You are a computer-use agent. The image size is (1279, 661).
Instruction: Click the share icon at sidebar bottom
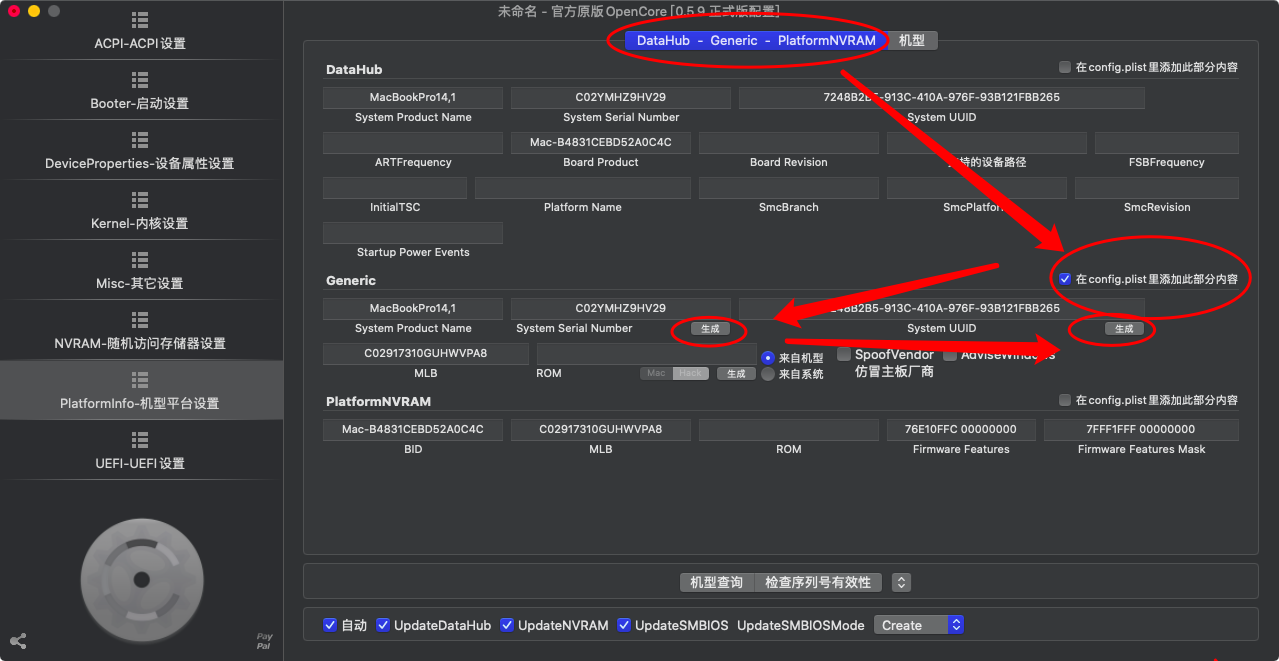click(17, 641)
